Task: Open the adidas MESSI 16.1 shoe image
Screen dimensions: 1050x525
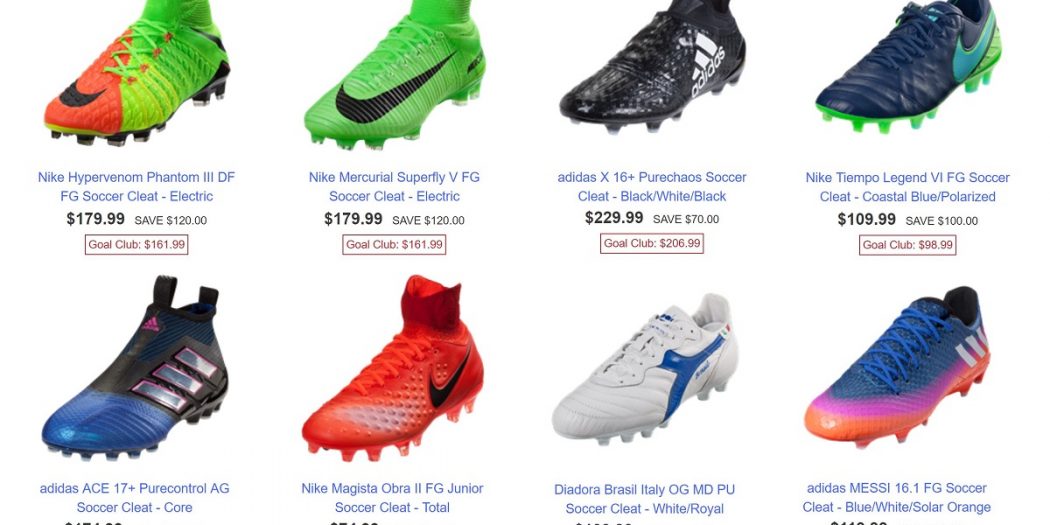Action: click(897, 368)
